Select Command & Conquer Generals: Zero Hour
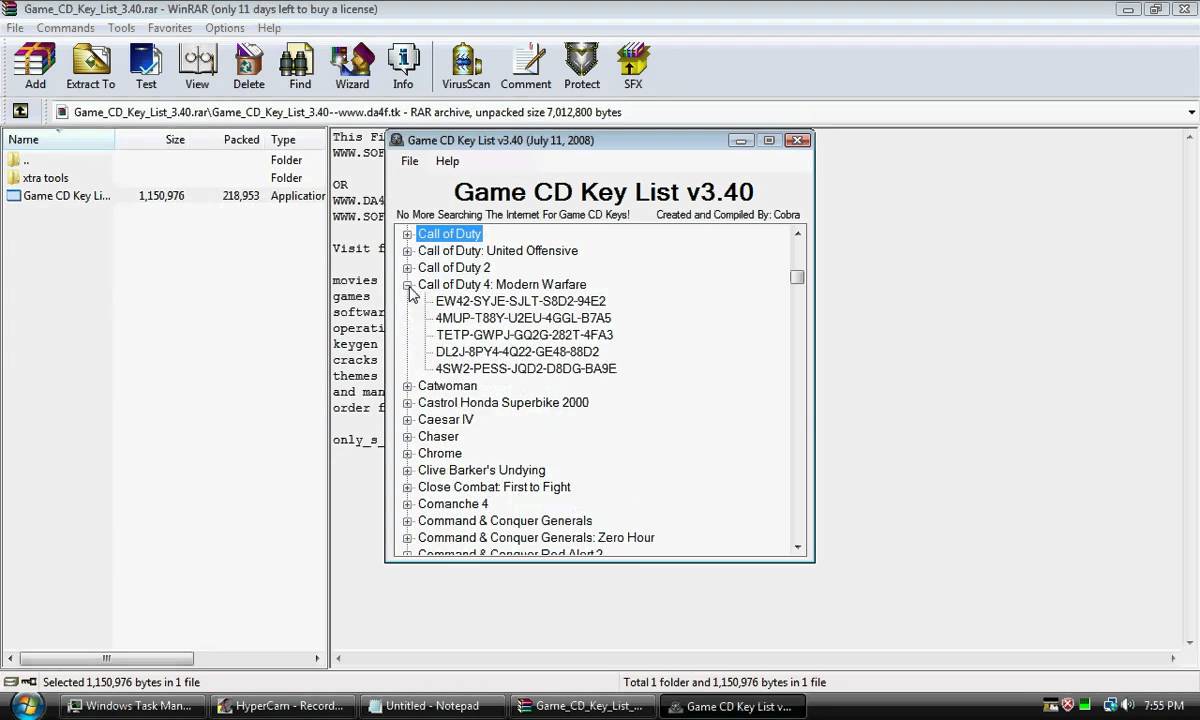Image resolution: width=1200 pixels, height=720 pixels. click(536, 538)
